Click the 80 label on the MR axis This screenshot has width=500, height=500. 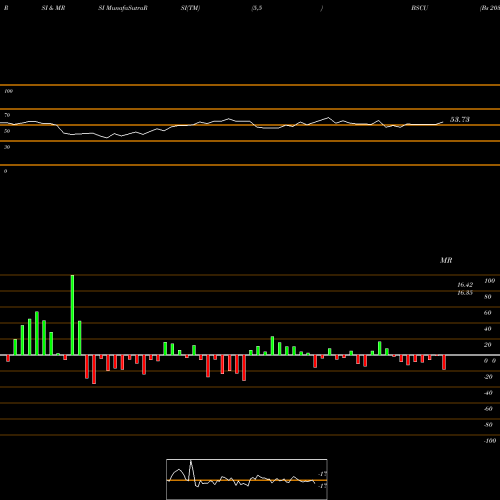click(x=487, y=297)
